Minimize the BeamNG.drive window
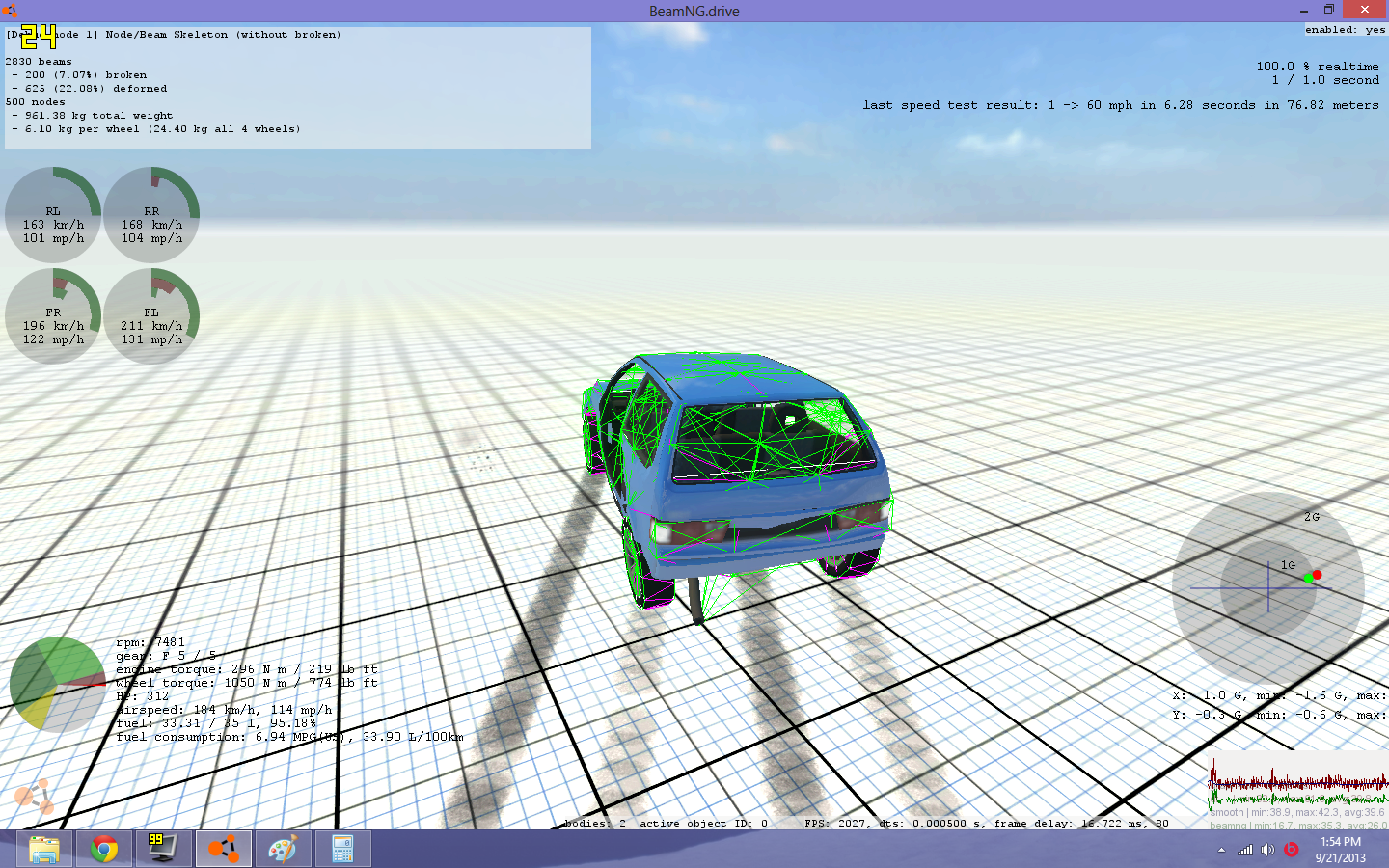 [1304, 11]
